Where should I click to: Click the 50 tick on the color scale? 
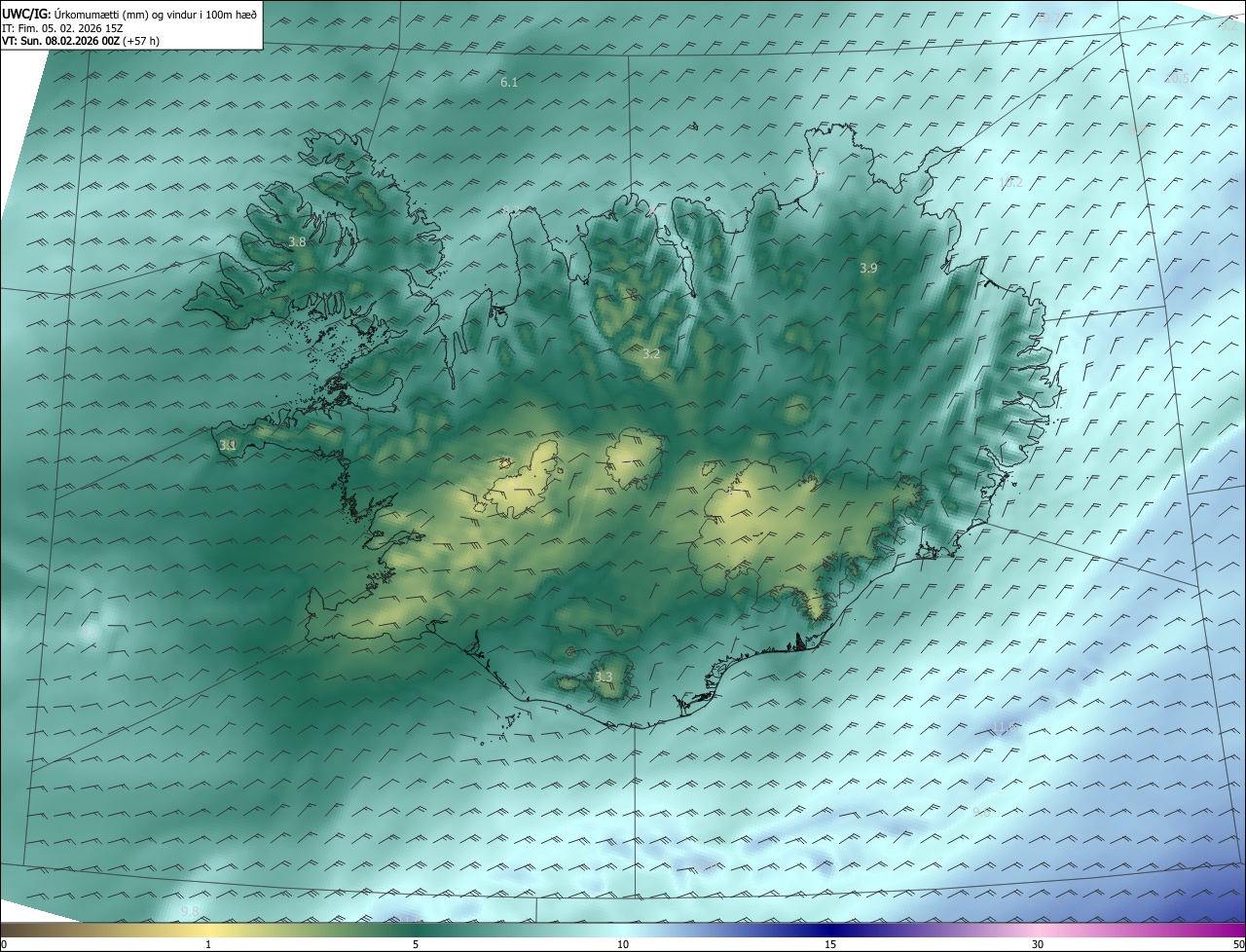[x=1238, y=944]
